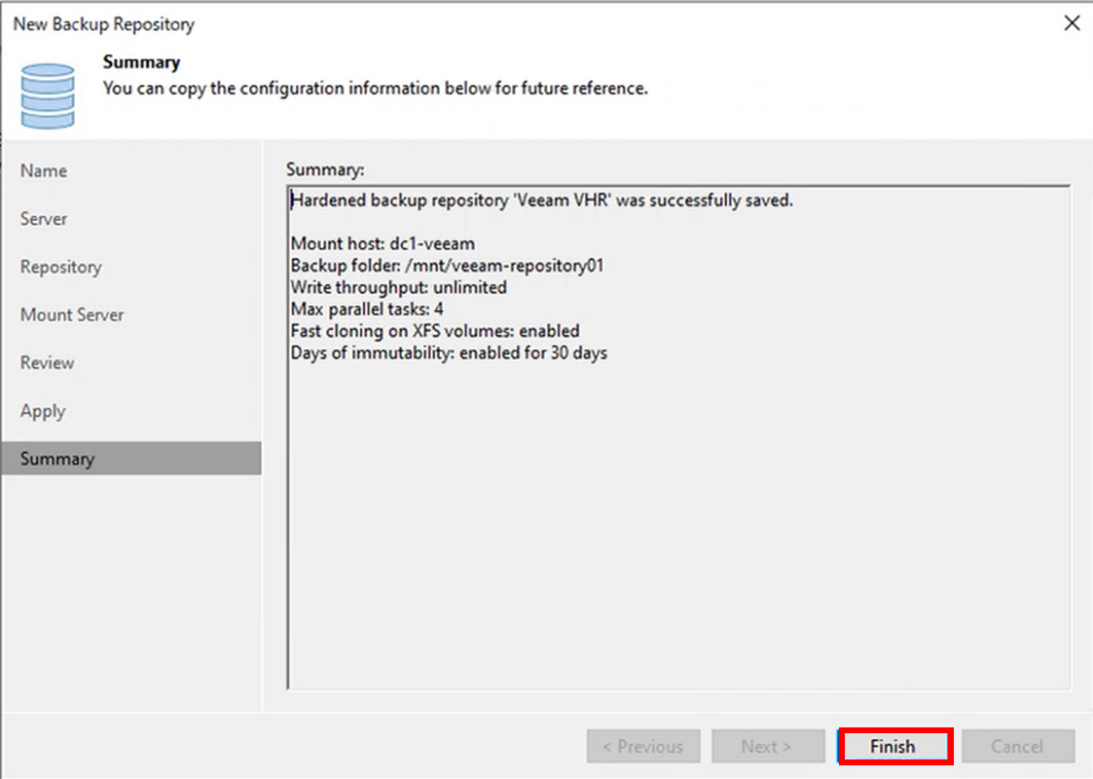Click the 'Summary:' label above the text box
Image resolution: width=1093 pixels, height=779 pixels.
click(325, 169)
